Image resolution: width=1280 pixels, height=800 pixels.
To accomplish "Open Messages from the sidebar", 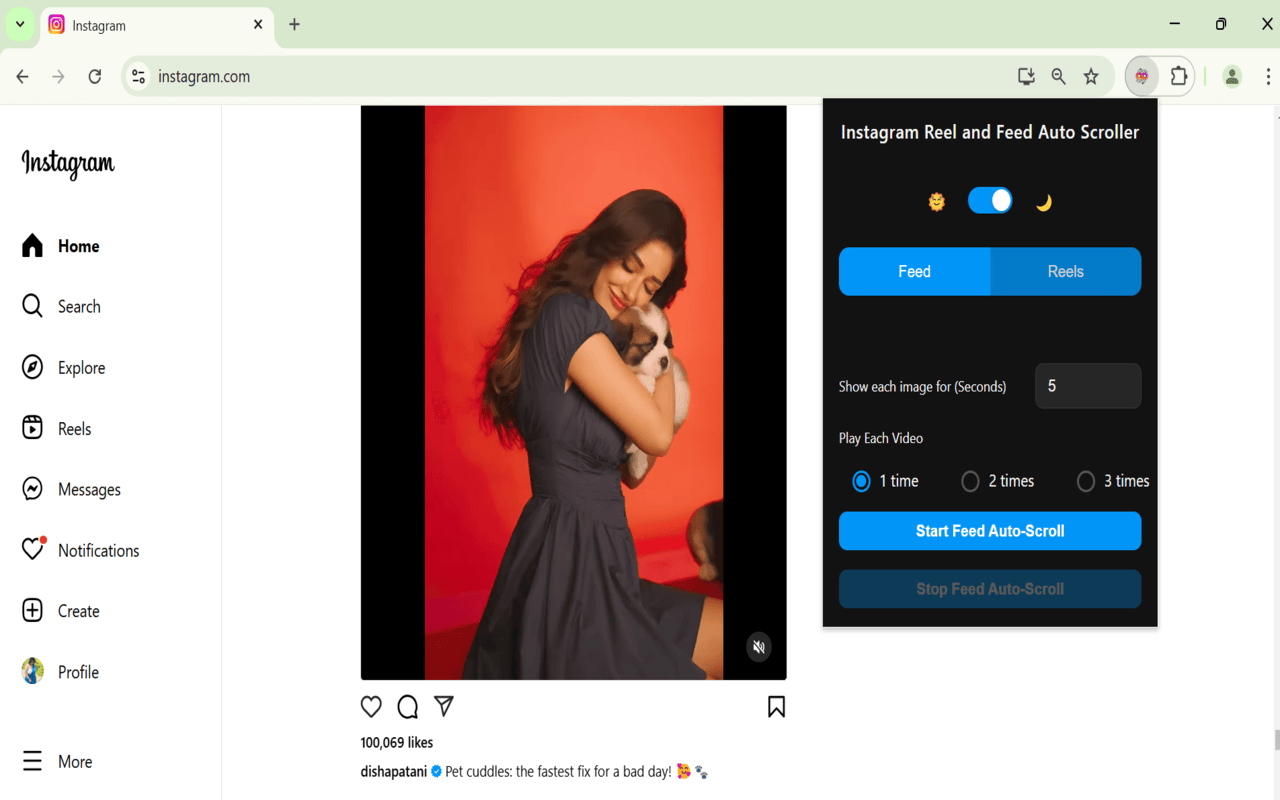I will (71, 489).
